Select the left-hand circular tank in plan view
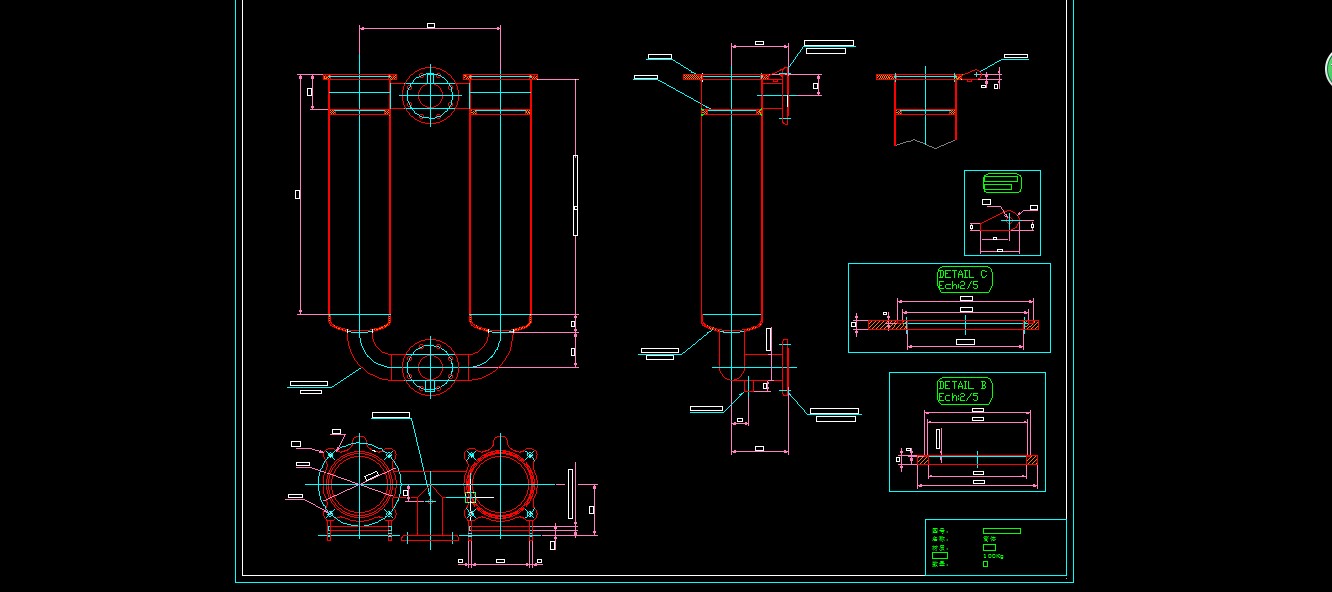The width and height of the screenshot is (1332, 592). point(358,484)
